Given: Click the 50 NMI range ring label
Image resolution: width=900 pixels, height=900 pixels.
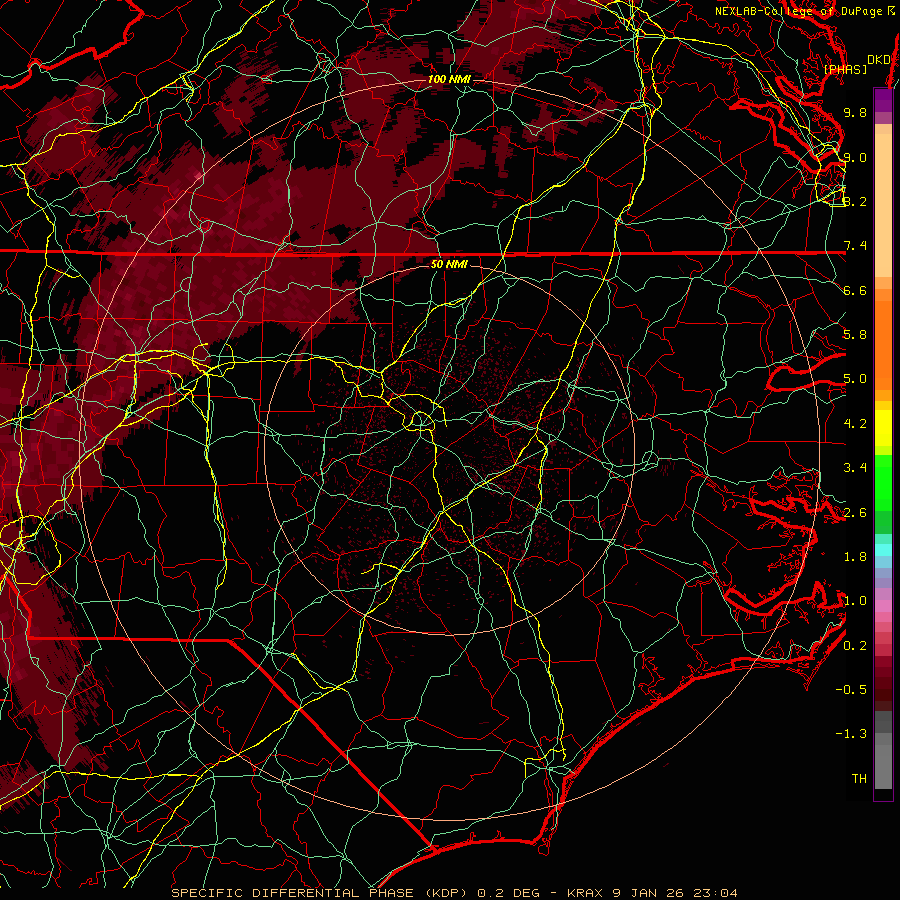Looking at the screenshot, I should point(449,264).
